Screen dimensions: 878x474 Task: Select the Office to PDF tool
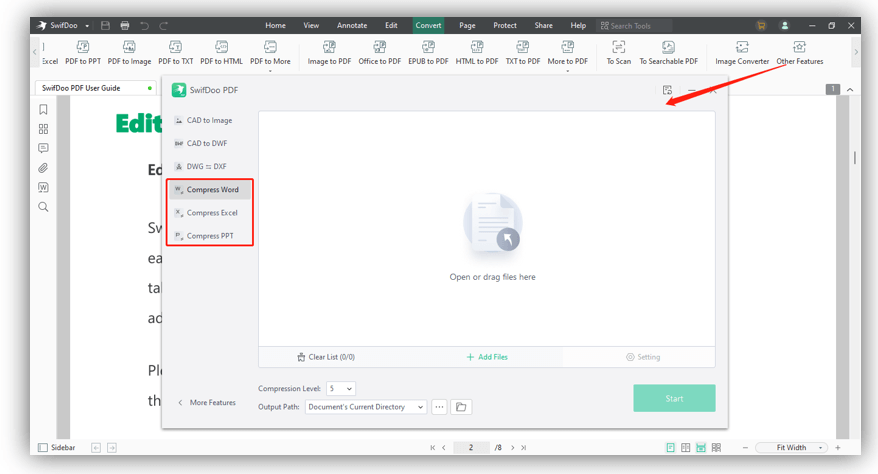(x=380, y=53)
